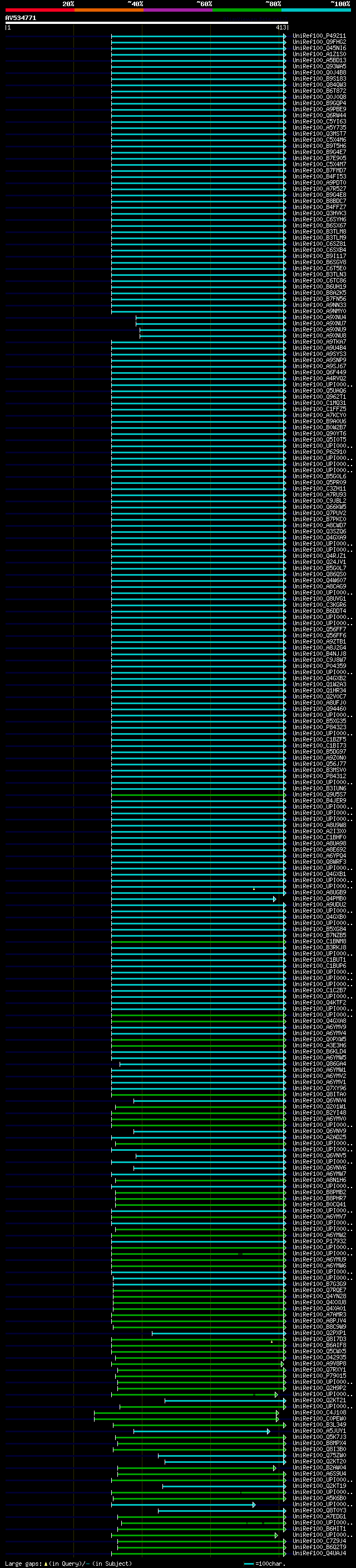Select hit label UniRef100_P62910
Image resolution: width=356 pixels, height=1568 pixels.
(x=319, y=452)
